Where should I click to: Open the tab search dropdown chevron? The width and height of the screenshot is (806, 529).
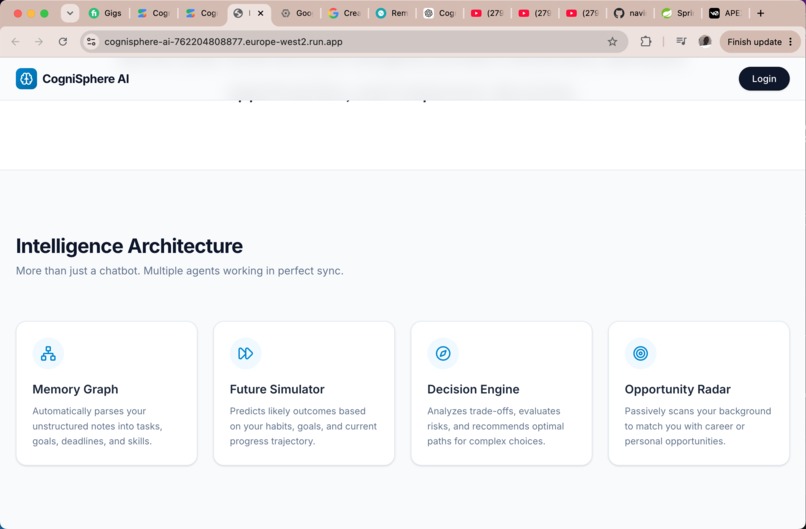[x=70, y=13]
